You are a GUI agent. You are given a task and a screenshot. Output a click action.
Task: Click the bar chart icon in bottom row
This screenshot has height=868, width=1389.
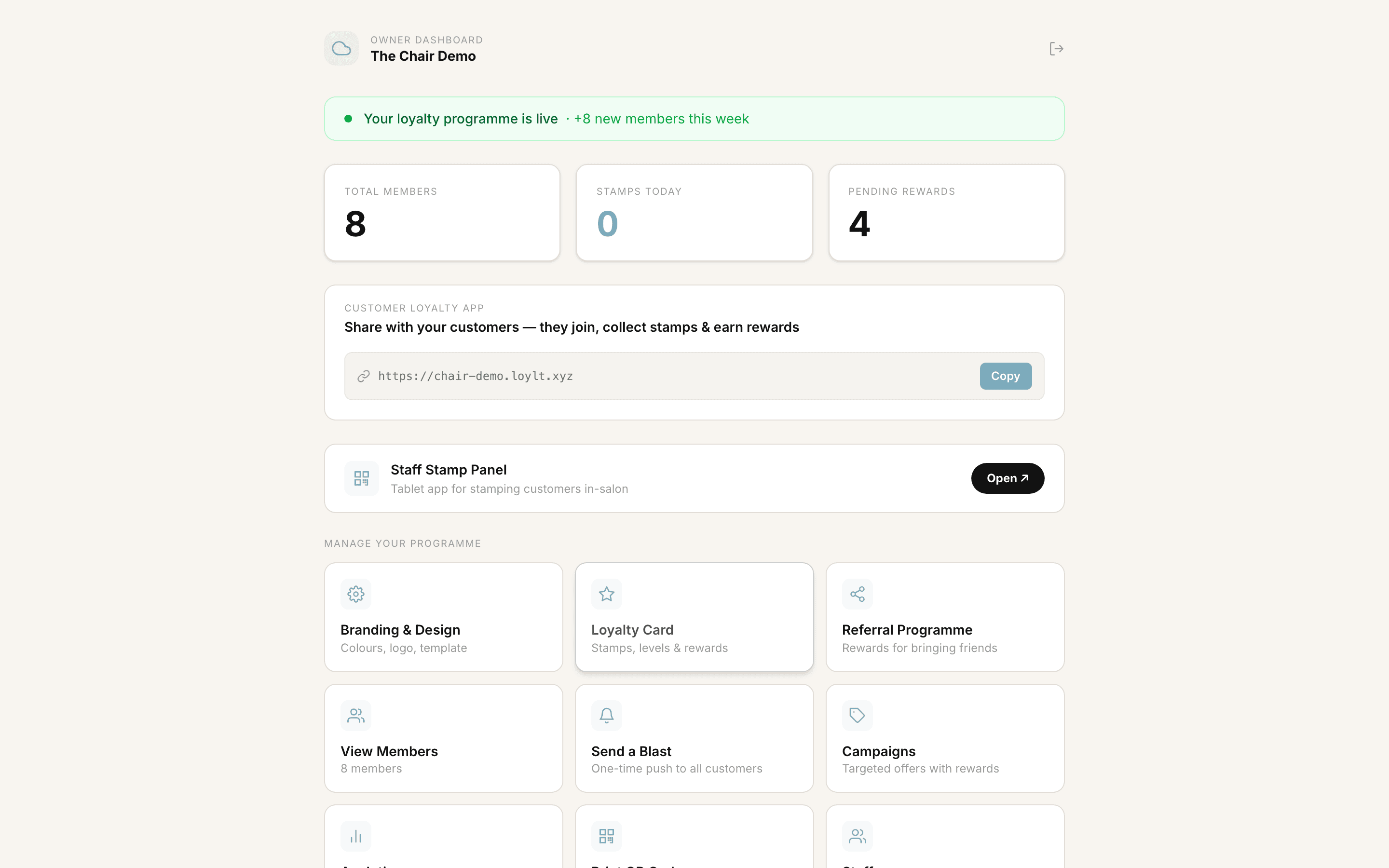click(356, 836)
